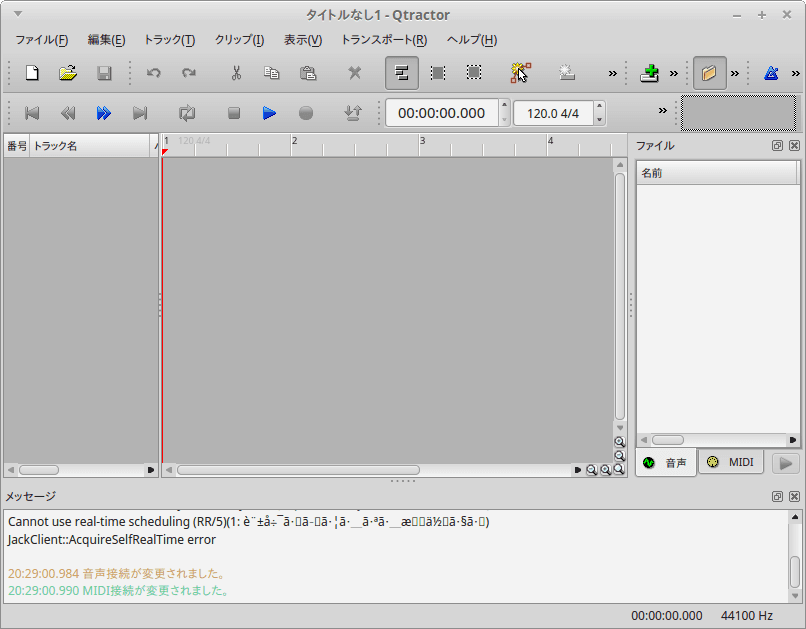This screenshot has height=629, width=806.
Task: Expand hidden view toolbar items
Action: tap(735, 73)
